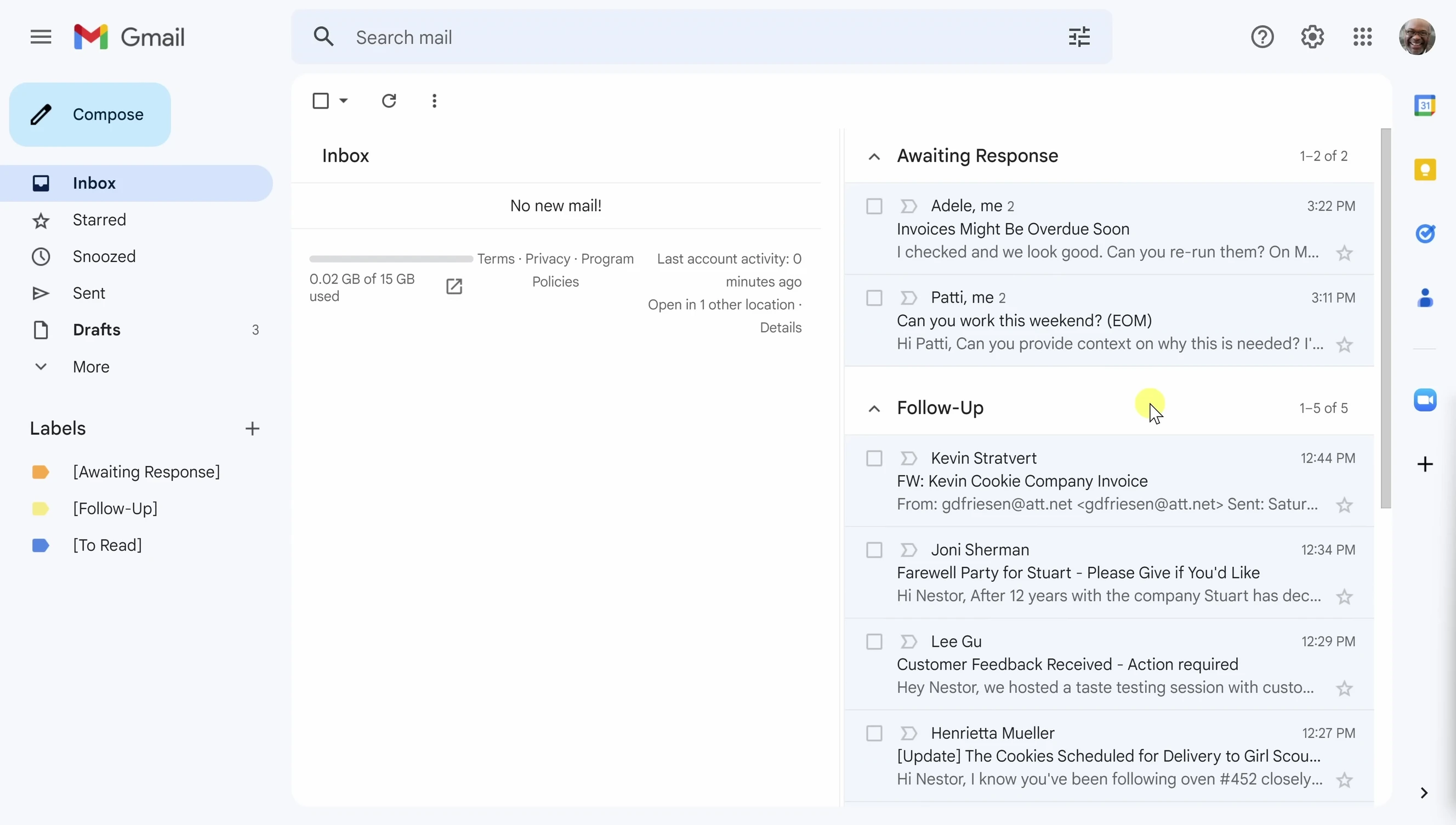
Task: Tick checkbox for Joni Sherman email
Action: 874,550
